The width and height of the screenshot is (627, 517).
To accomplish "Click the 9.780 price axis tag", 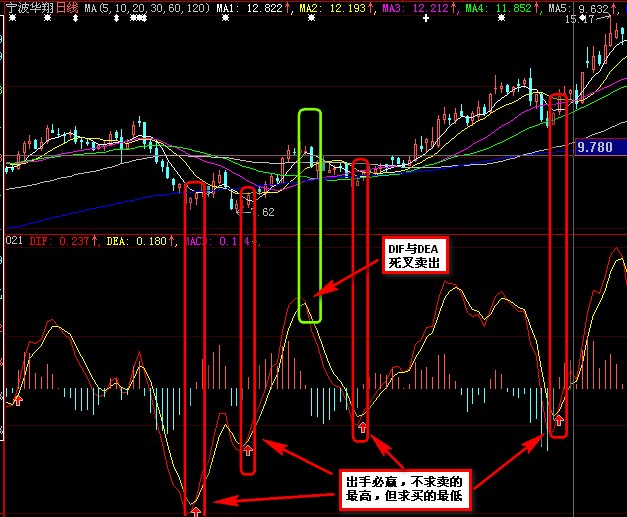I will (x=600, y=147).
